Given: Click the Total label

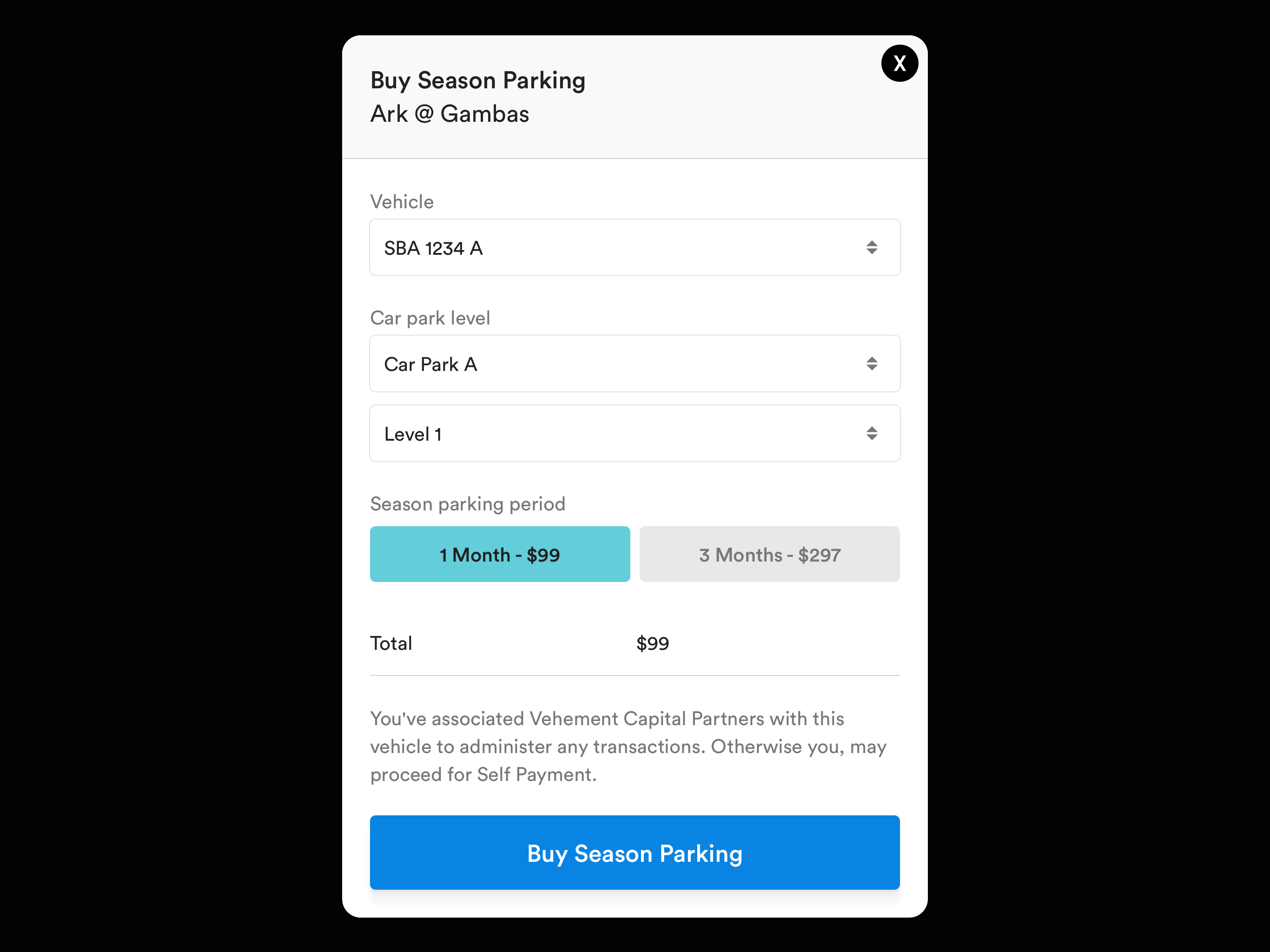Looking at the screenshot, I should [391, 643].
